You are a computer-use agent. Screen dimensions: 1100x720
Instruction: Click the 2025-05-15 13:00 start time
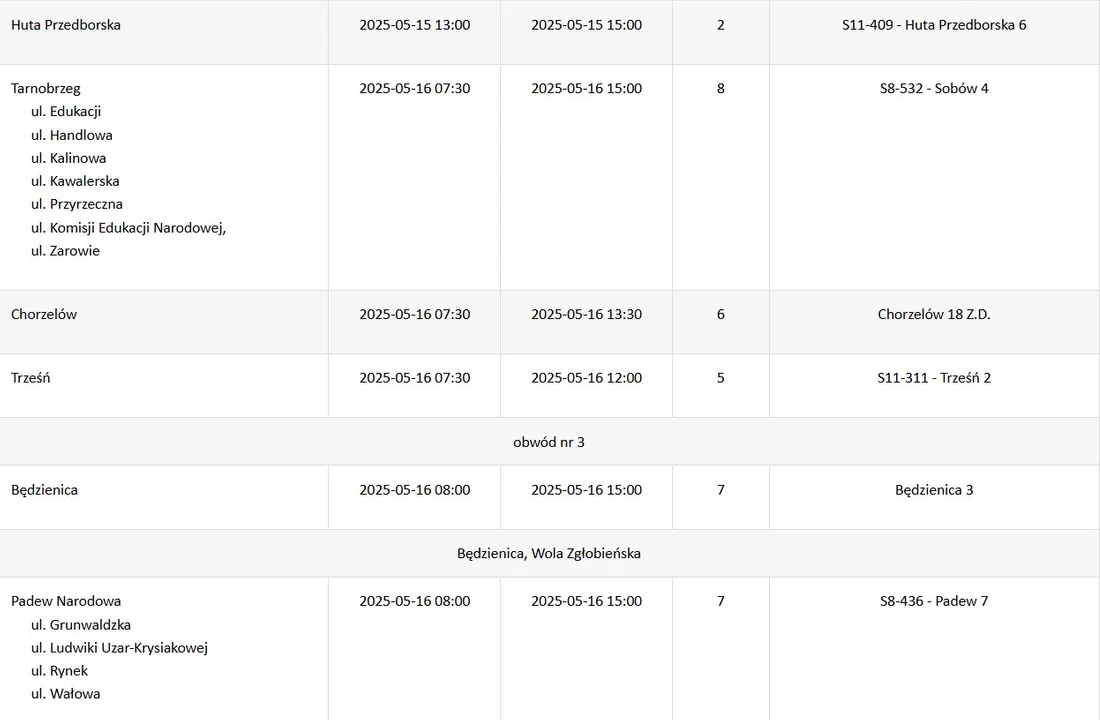414,25
